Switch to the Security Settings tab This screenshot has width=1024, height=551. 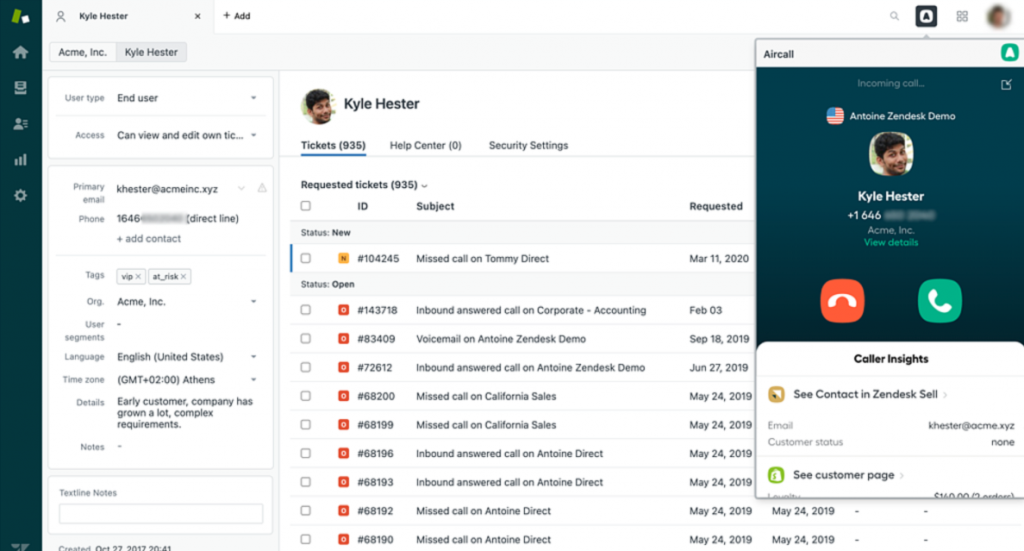point(528,146)
